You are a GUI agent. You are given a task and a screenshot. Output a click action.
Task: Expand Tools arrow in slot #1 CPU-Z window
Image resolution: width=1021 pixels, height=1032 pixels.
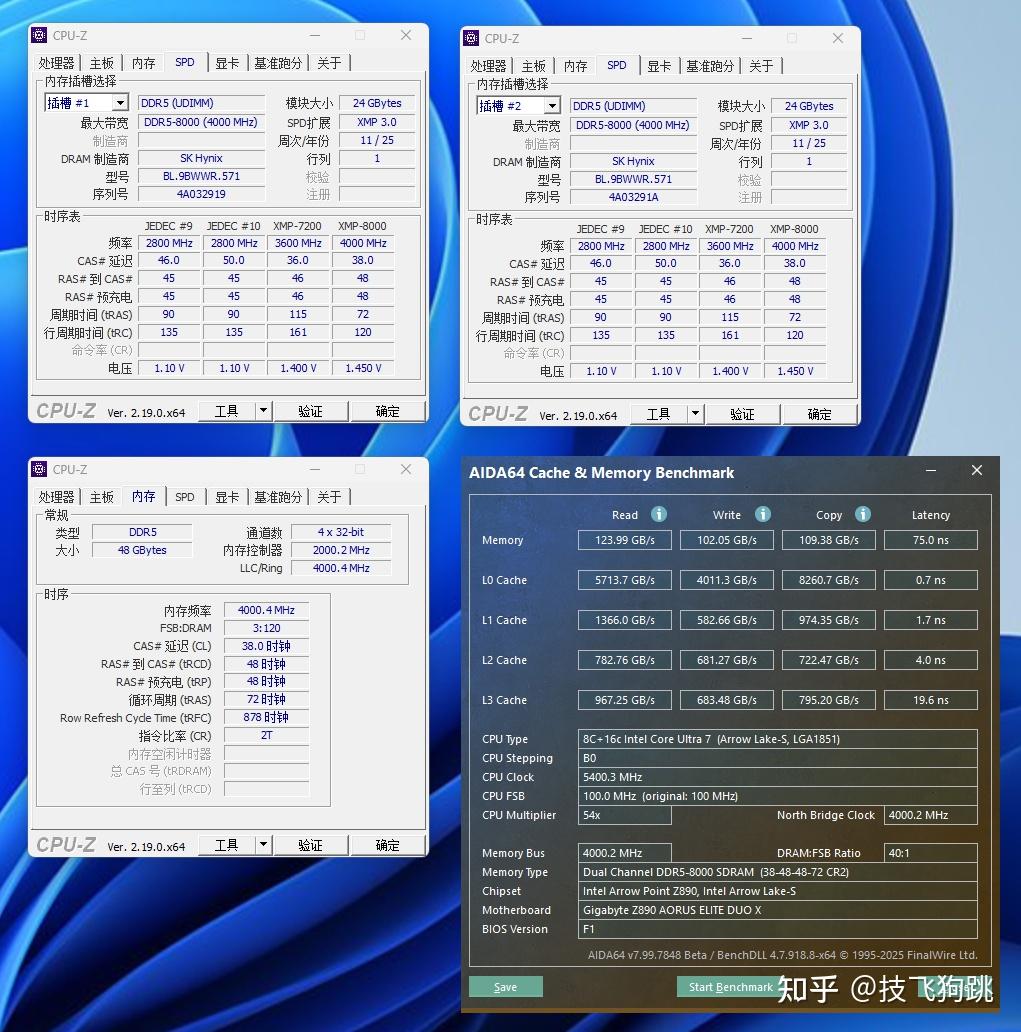point(263,411)
